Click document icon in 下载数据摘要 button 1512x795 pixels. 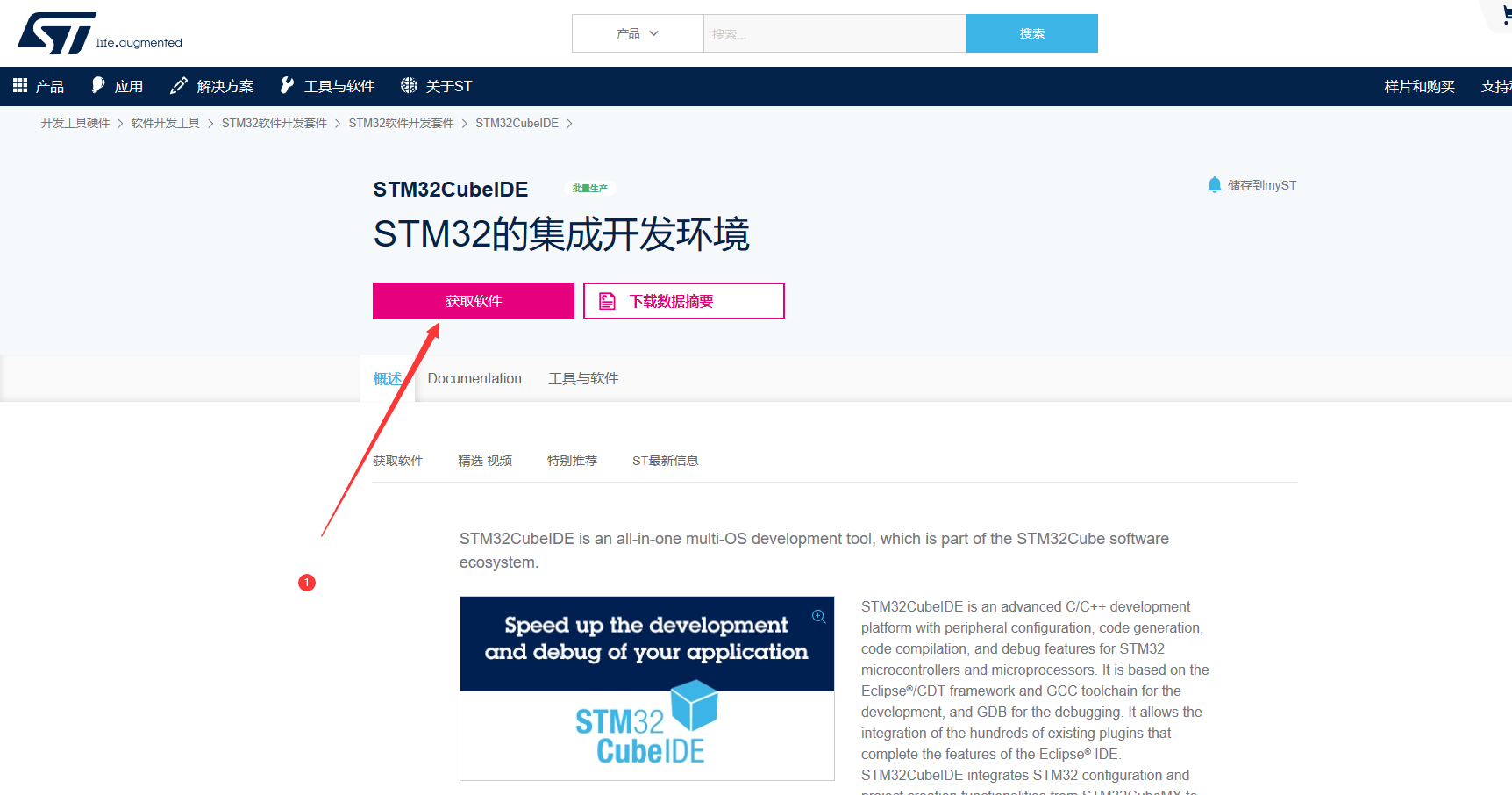tap(607, 301)
